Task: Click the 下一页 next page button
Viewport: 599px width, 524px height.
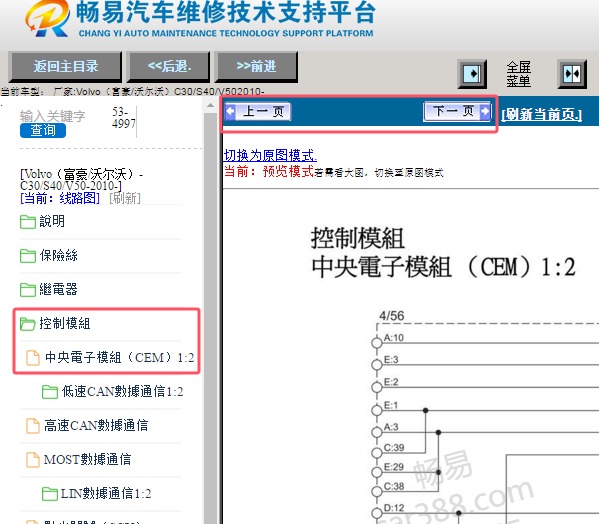Action: pyautogui.click(x=457, y=112)
